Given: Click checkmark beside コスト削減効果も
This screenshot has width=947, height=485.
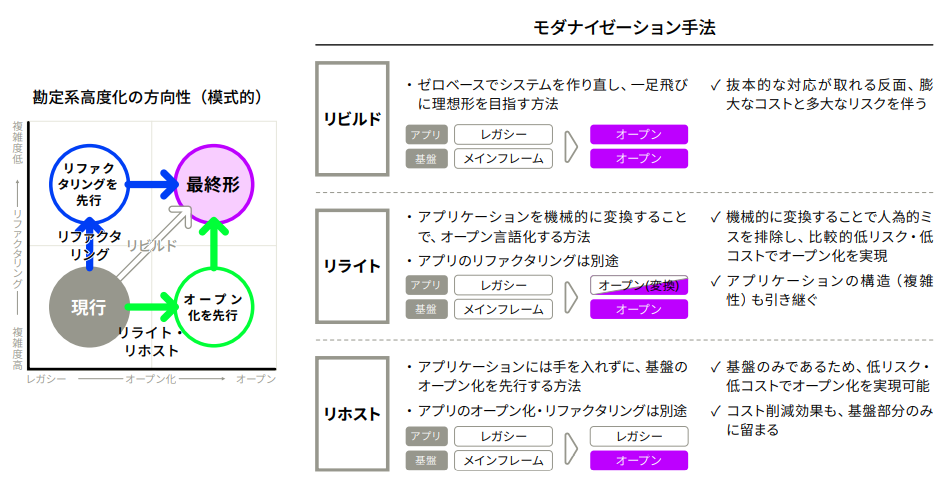Looking at the screenshot, I should click(715, 410).
